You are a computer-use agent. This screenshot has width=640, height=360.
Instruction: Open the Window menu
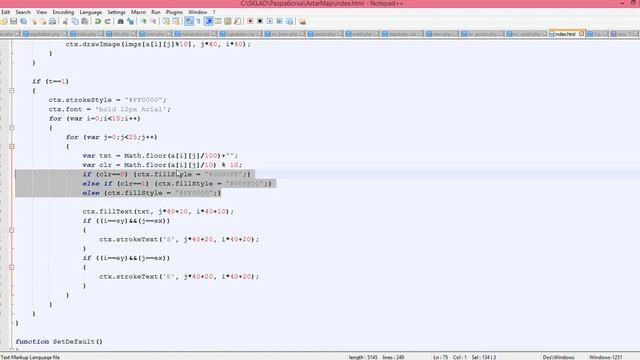click(198, 12)
